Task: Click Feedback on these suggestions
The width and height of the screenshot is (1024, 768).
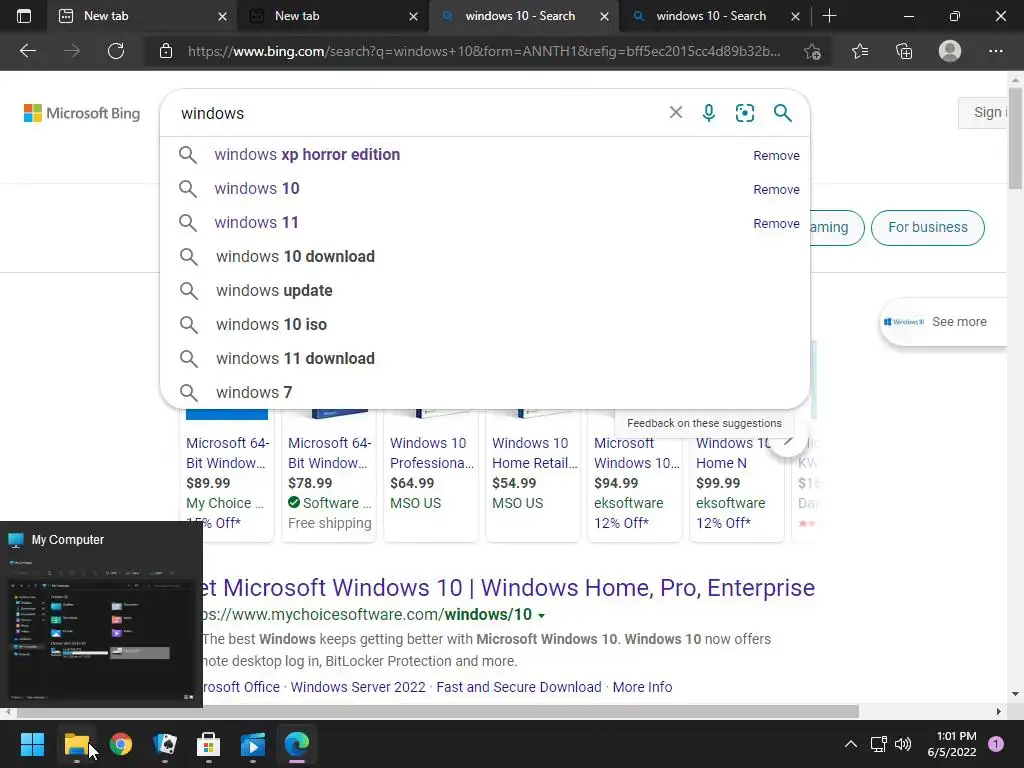Action: (x=704, y=423)
